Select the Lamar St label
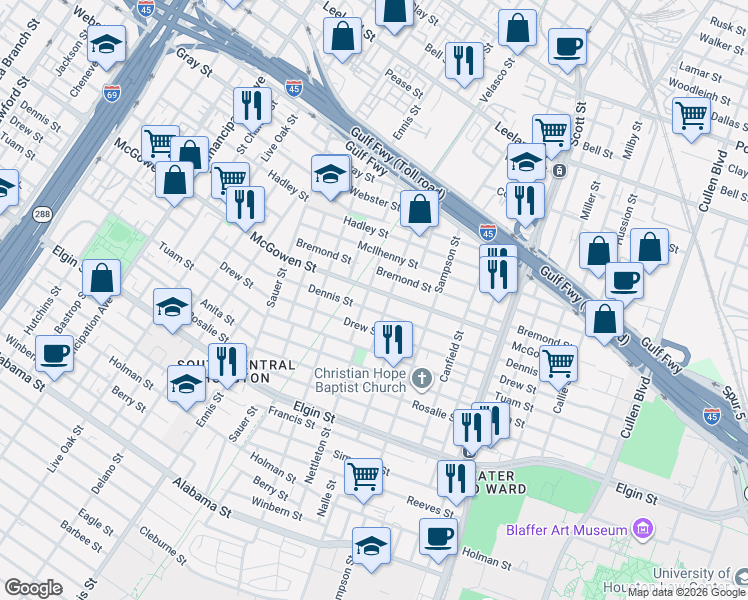Viewport: 748px width, 600px height. pos(700,72)
